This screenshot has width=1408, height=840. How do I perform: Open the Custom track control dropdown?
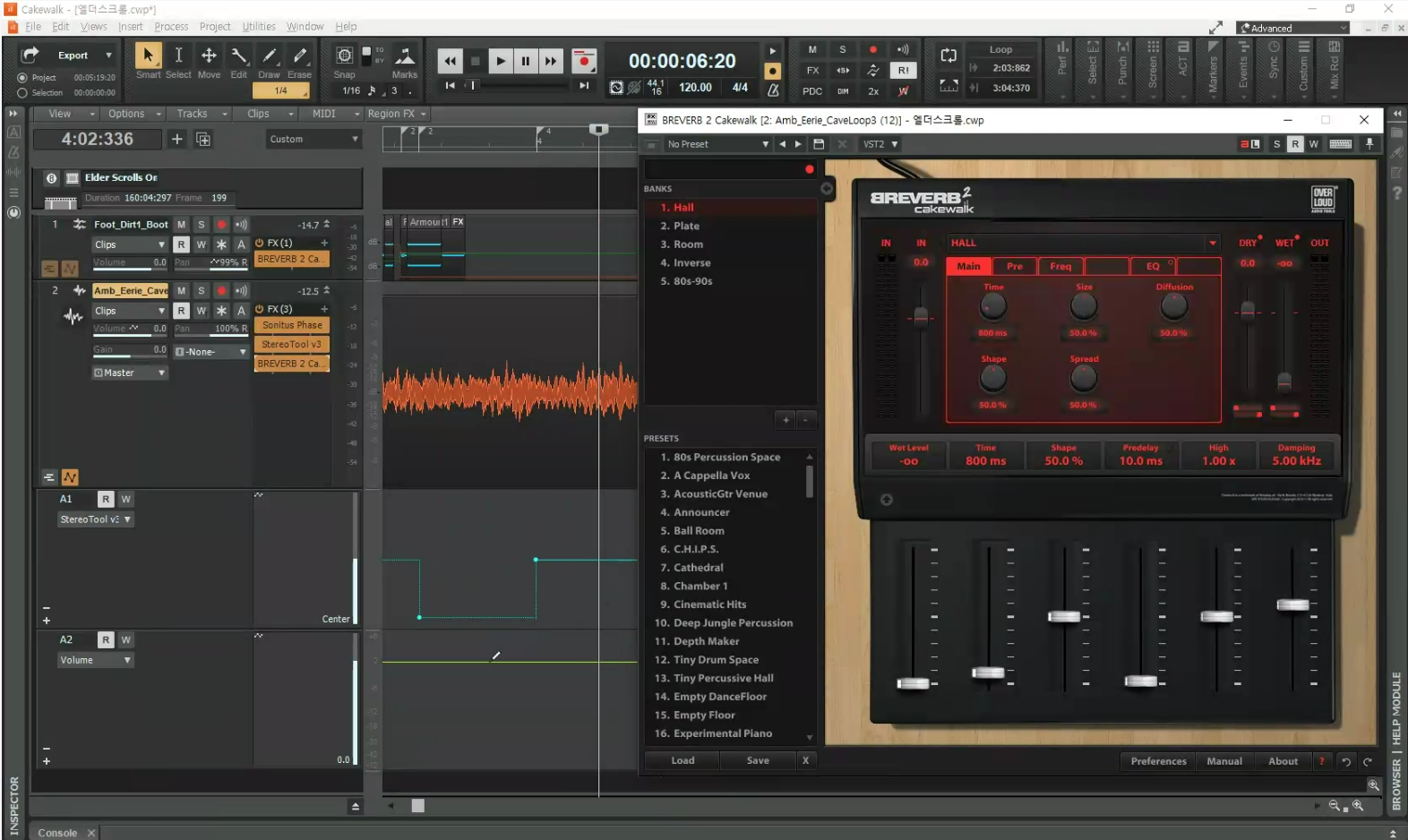[x=313, y=139]
